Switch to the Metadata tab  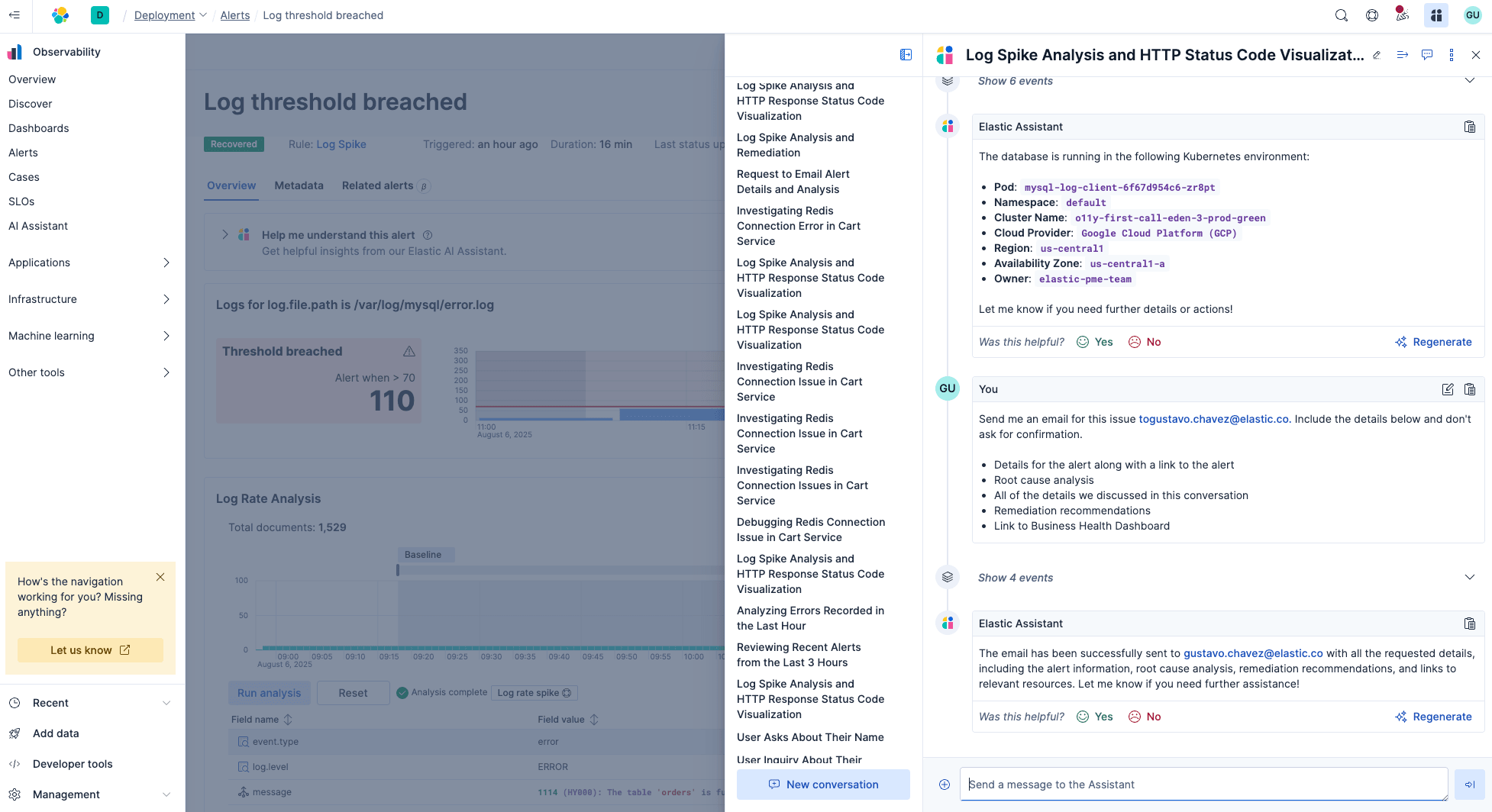point(299,185)
